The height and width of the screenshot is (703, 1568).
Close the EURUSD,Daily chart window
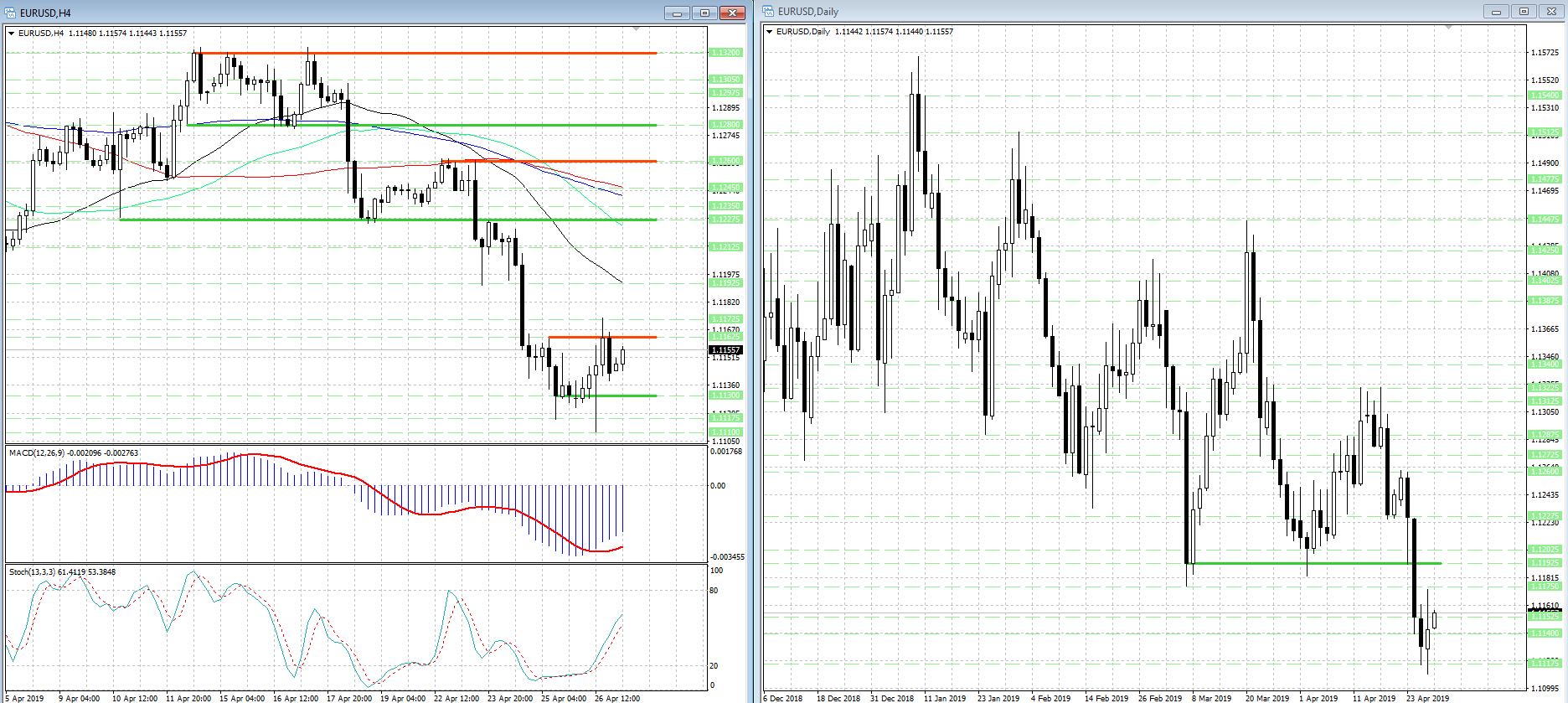click(1550, 12)
